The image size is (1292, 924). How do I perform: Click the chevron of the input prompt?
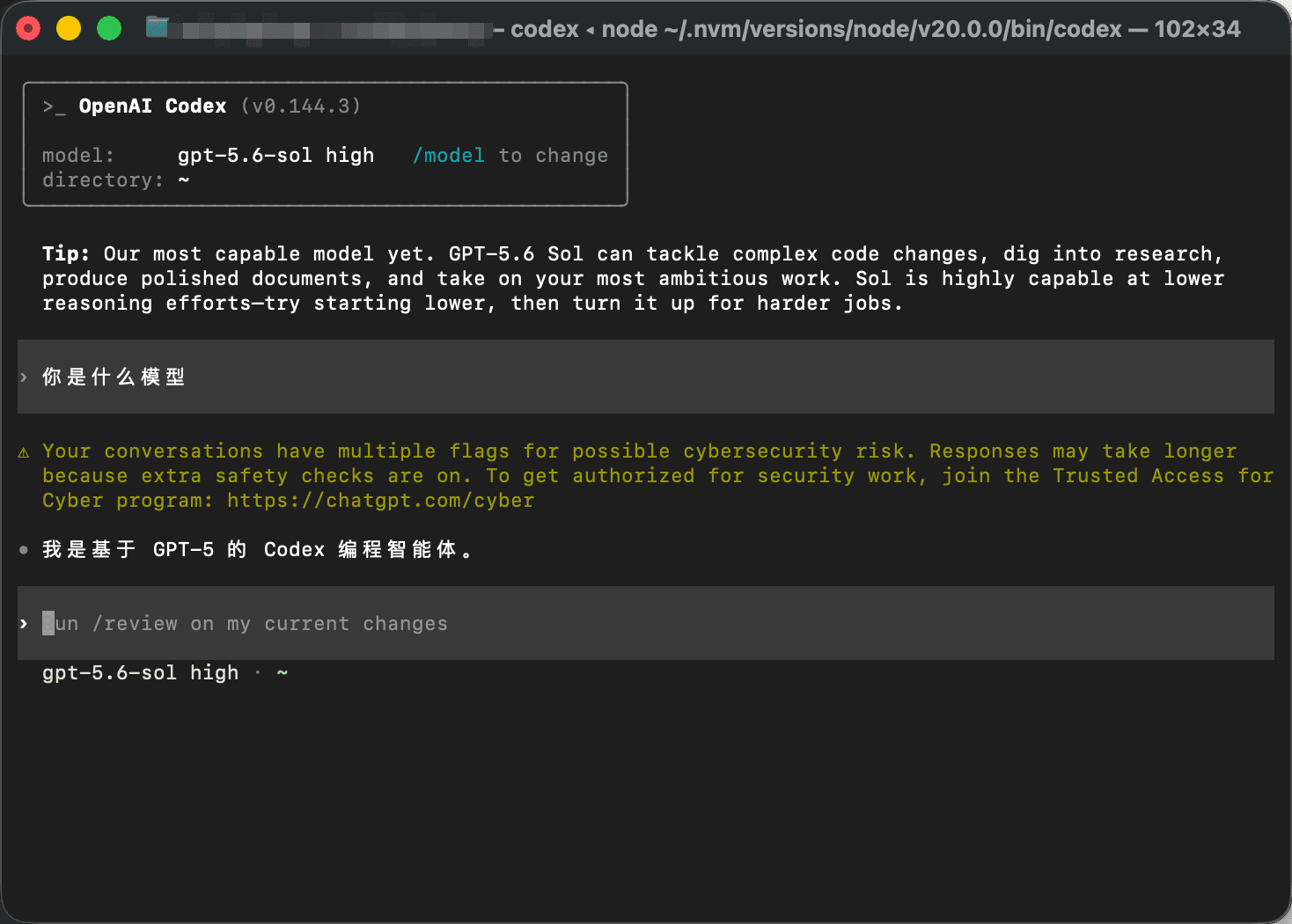click(x=24, y=624)
